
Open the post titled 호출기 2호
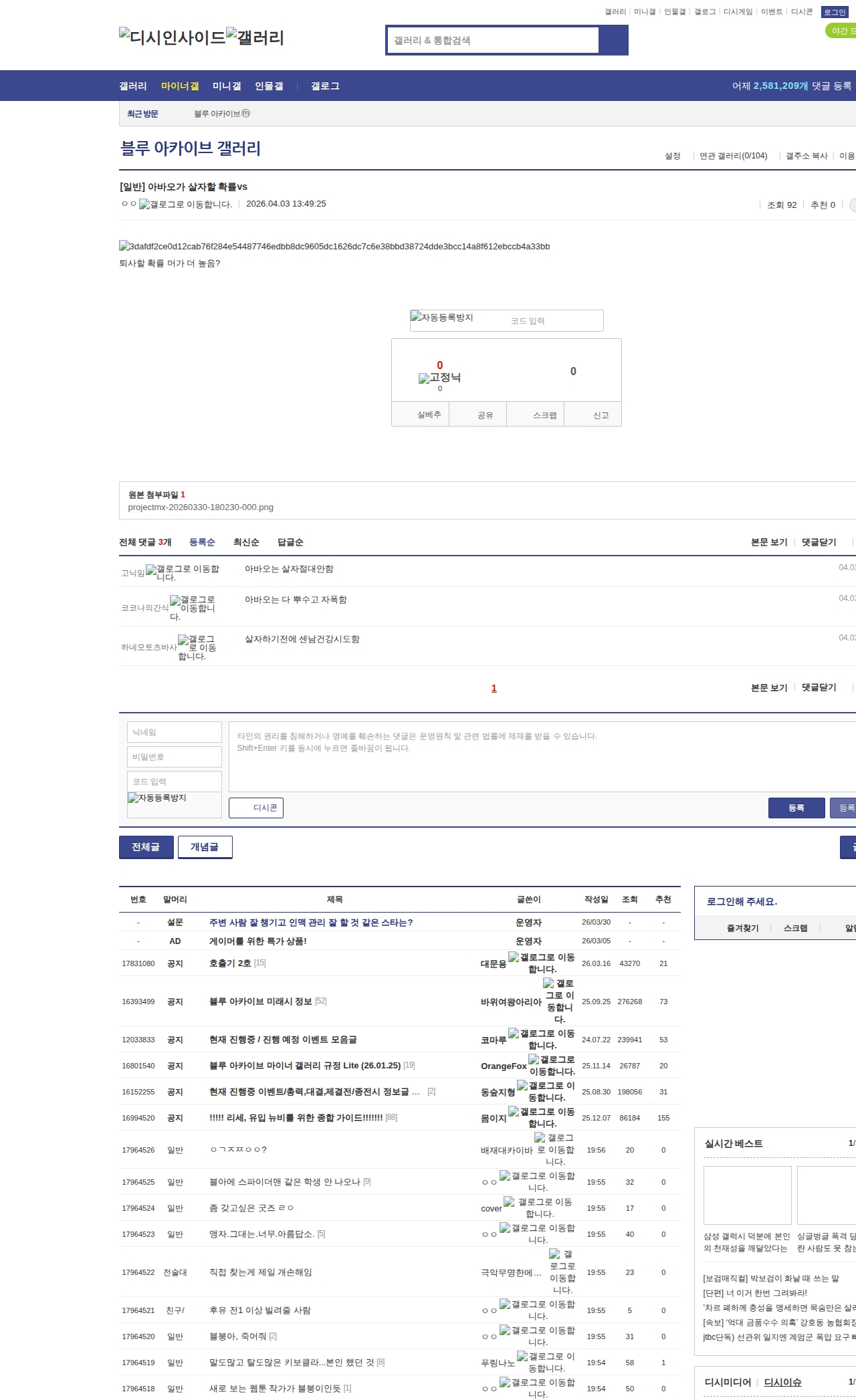(x=230, y=963)
